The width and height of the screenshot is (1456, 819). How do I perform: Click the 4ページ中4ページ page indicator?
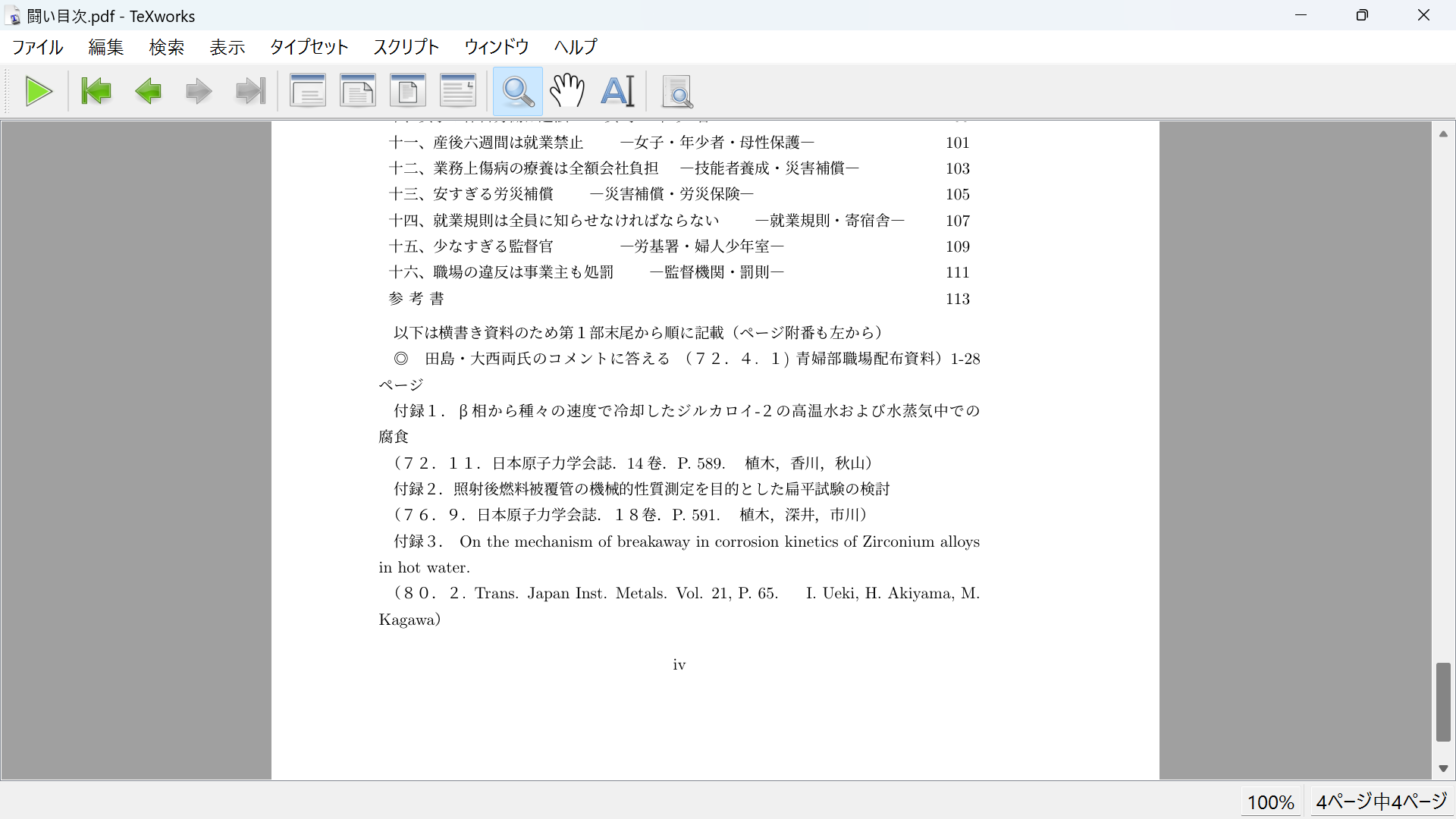tap(1382, 802)
